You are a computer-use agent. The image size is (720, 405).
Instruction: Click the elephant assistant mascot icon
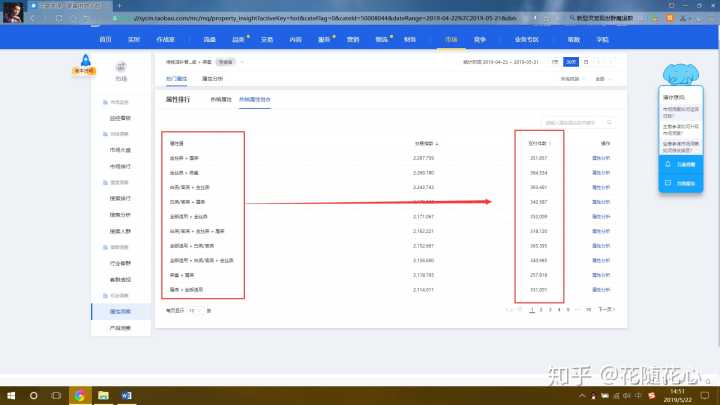click(x=684, y=73)
